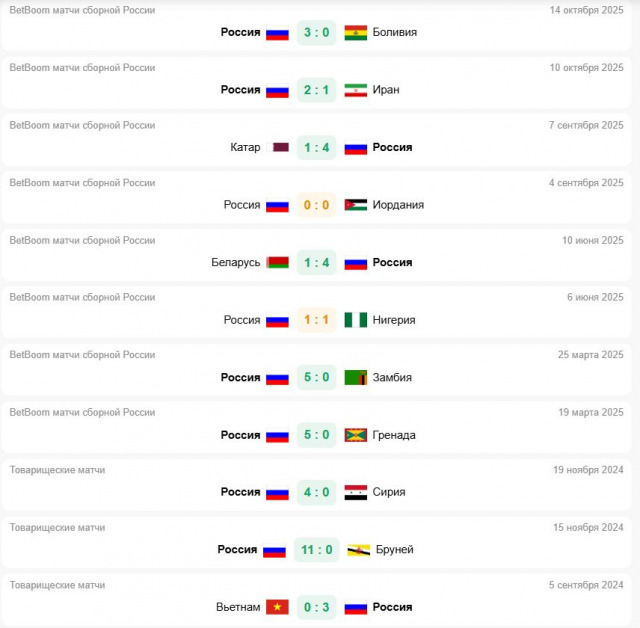Click the Nigeria flag icon
Viewport: 640px width, 628px height.
click(x=355, y=320)
